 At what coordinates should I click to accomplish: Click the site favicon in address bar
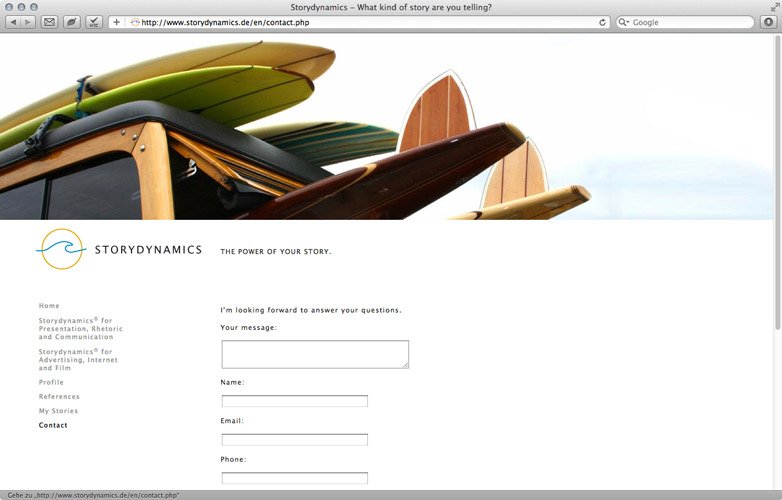[x=135, y=22]
